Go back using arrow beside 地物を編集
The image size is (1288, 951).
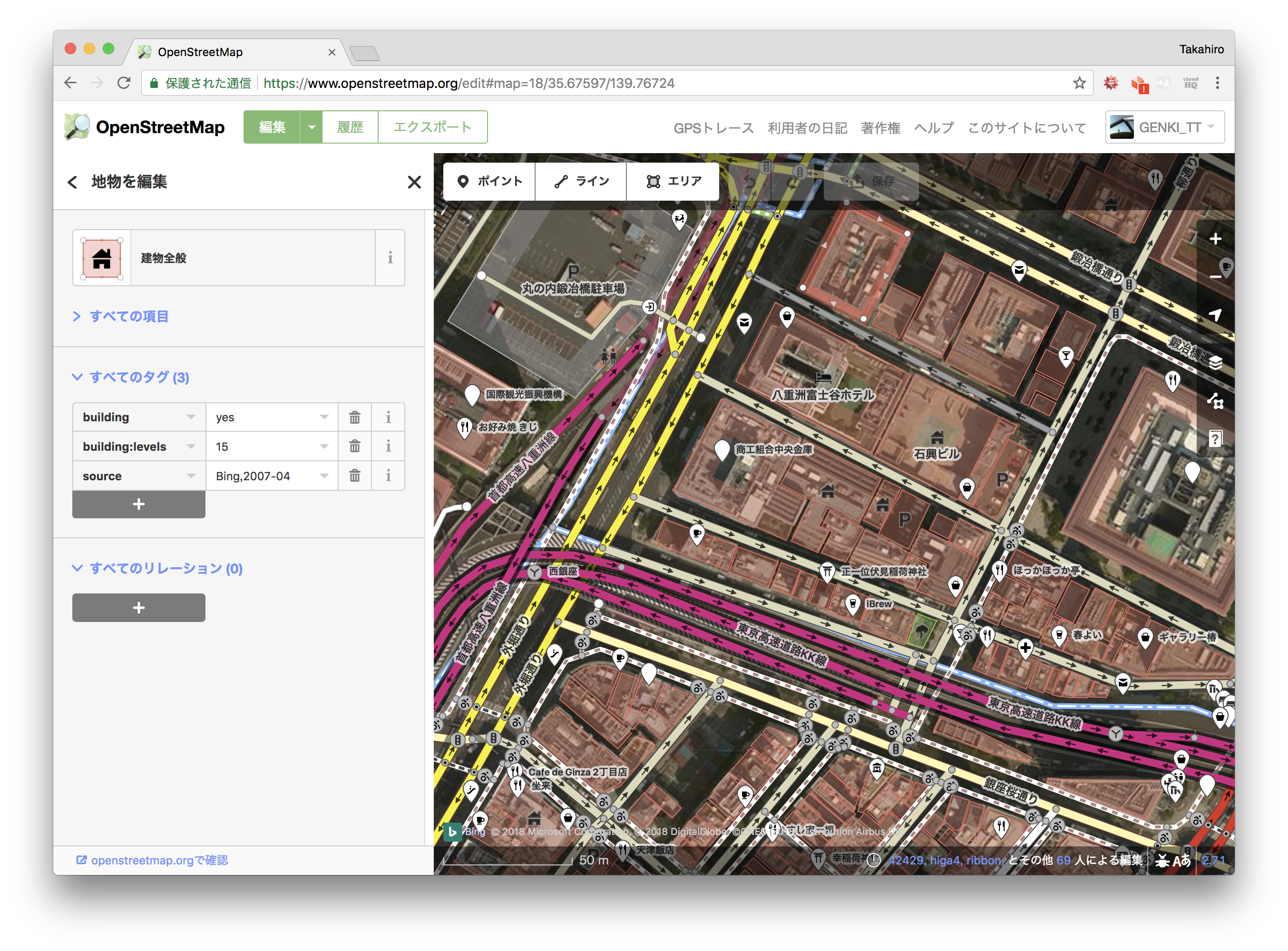pyautogui.click(x=72, y=183)
